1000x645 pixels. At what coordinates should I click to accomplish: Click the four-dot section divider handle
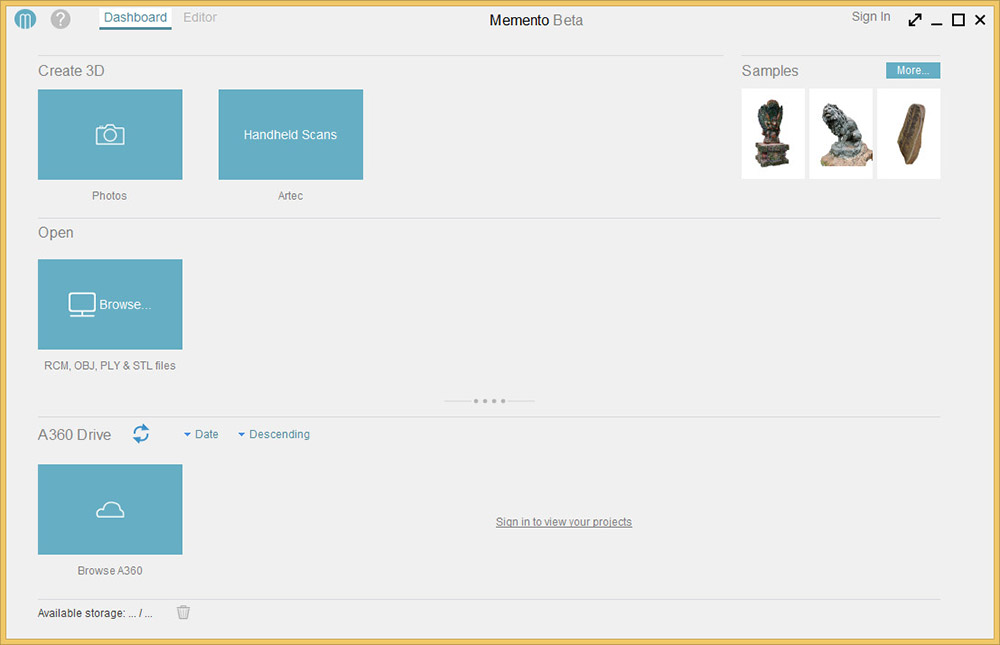(489, 401)
